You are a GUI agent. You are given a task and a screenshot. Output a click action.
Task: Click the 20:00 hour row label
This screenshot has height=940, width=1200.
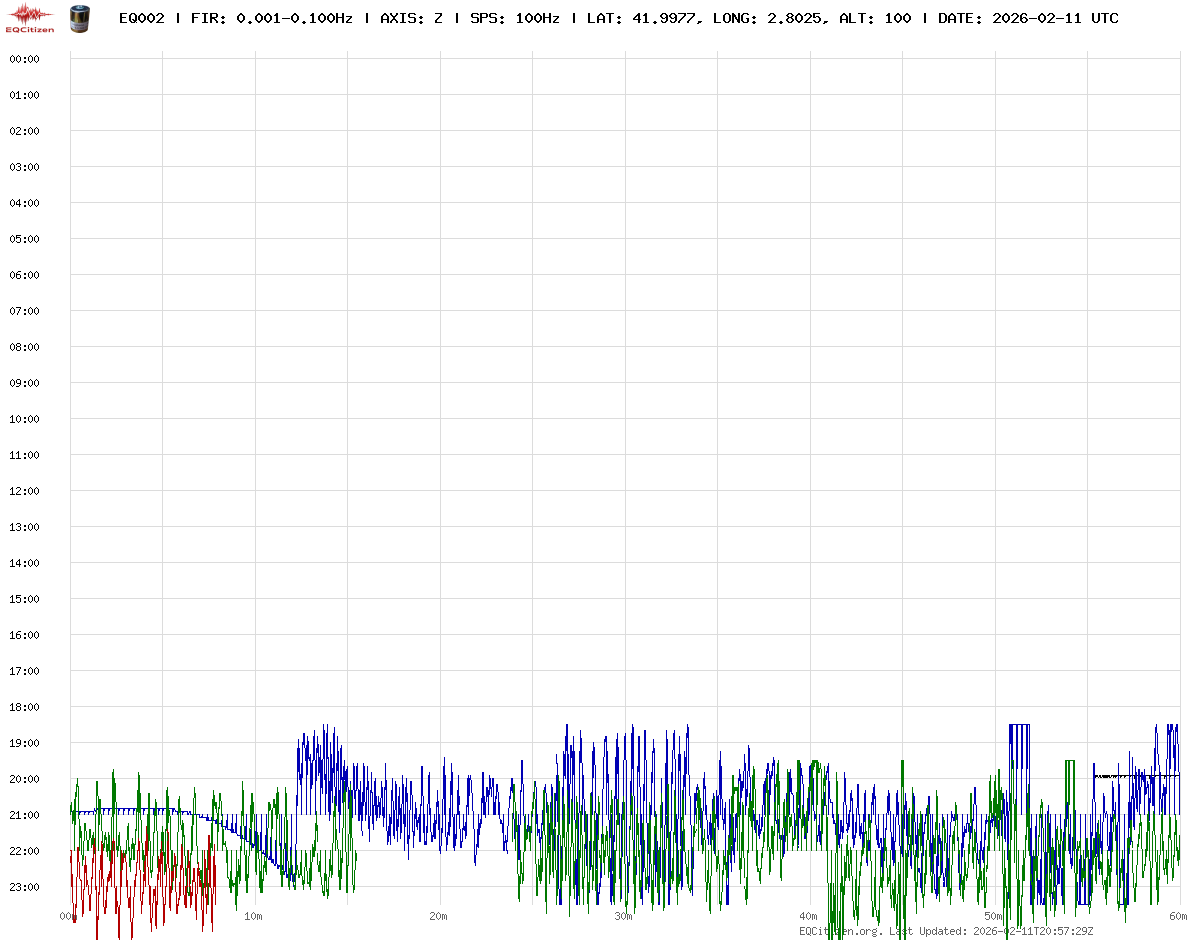[24, 779]
